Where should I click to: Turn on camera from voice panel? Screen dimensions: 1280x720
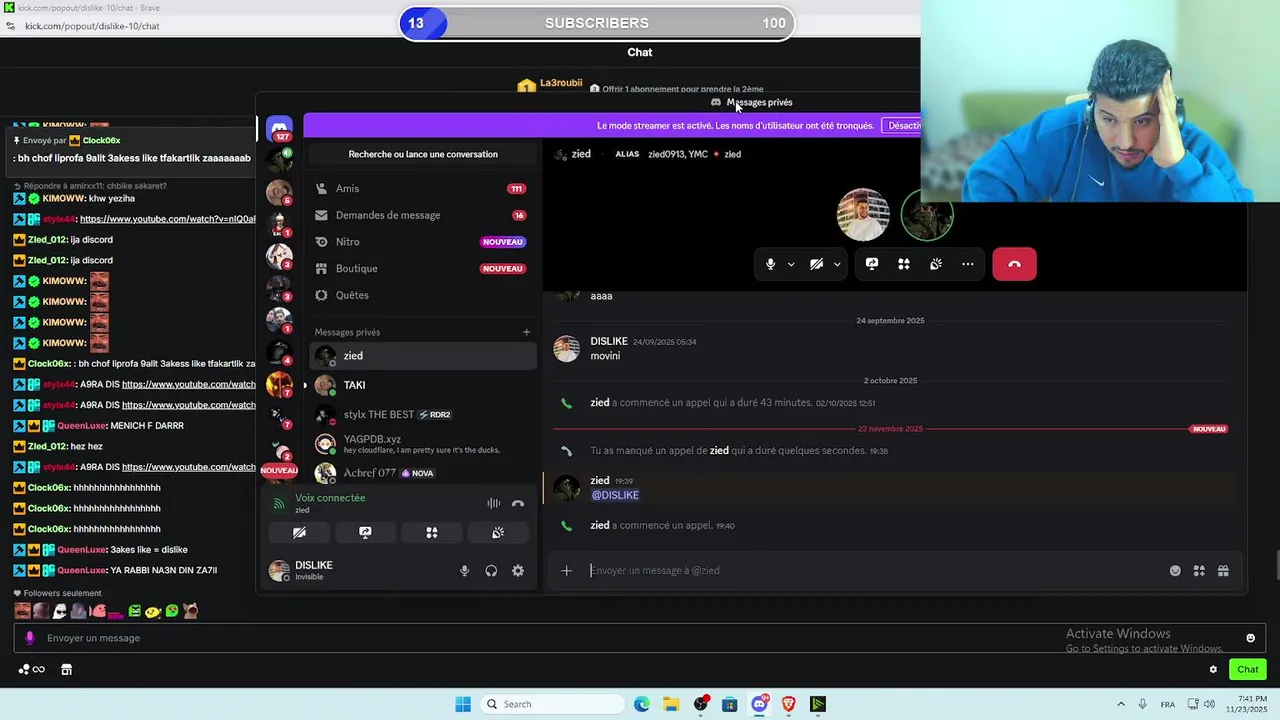(299, 533)
